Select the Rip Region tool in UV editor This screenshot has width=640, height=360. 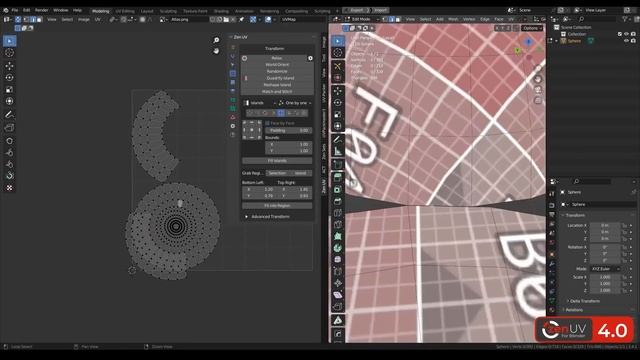pyautogui.click(x=9, y=128)
